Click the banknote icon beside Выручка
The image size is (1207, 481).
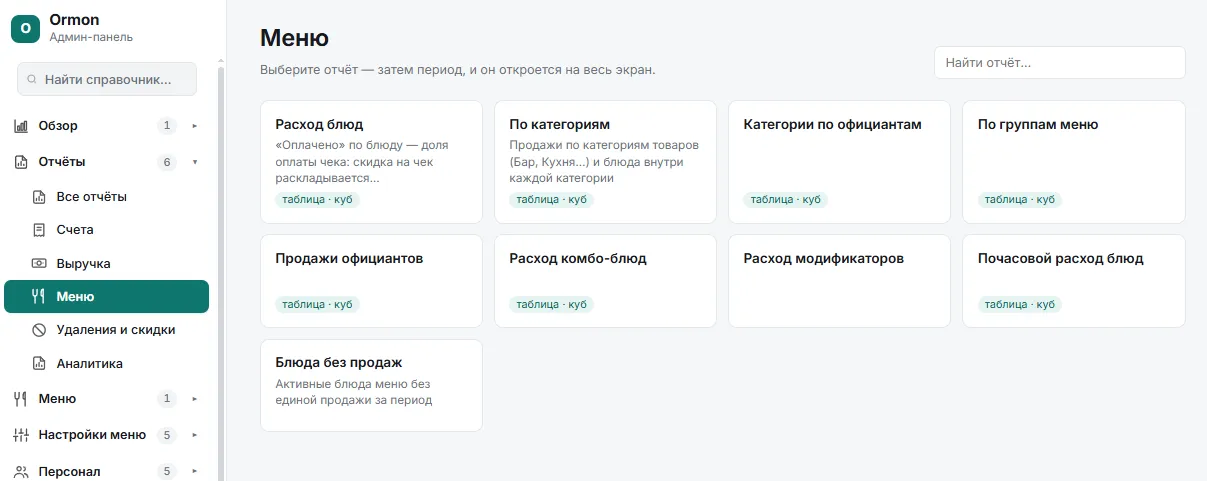point(39,264)
